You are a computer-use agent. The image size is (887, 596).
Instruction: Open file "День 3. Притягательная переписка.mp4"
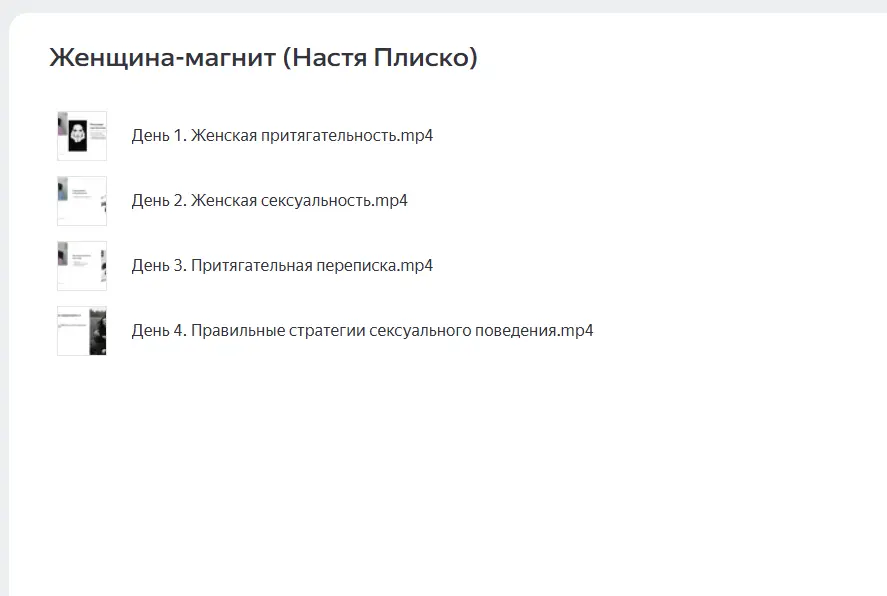(282, 266)
